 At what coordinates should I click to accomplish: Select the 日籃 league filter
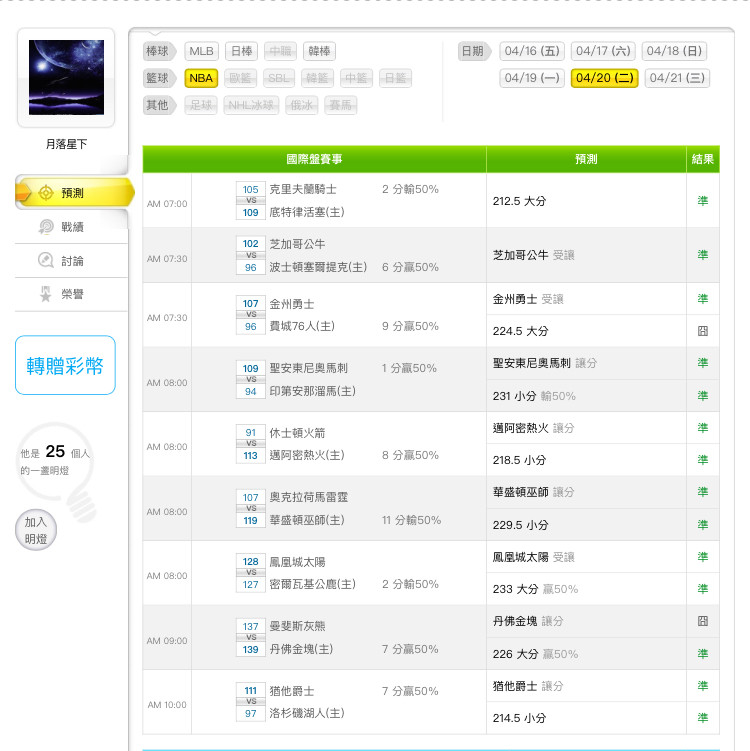tap(395, 78)
